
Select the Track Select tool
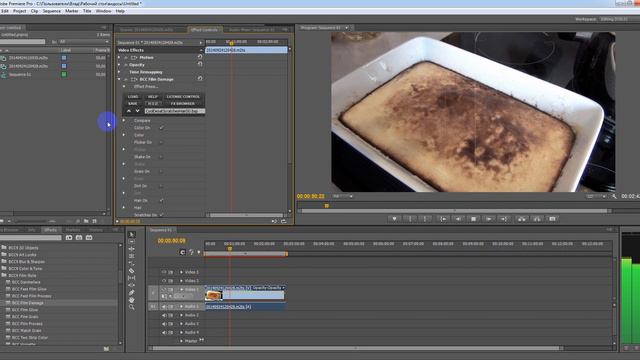[x=131, y=242]
